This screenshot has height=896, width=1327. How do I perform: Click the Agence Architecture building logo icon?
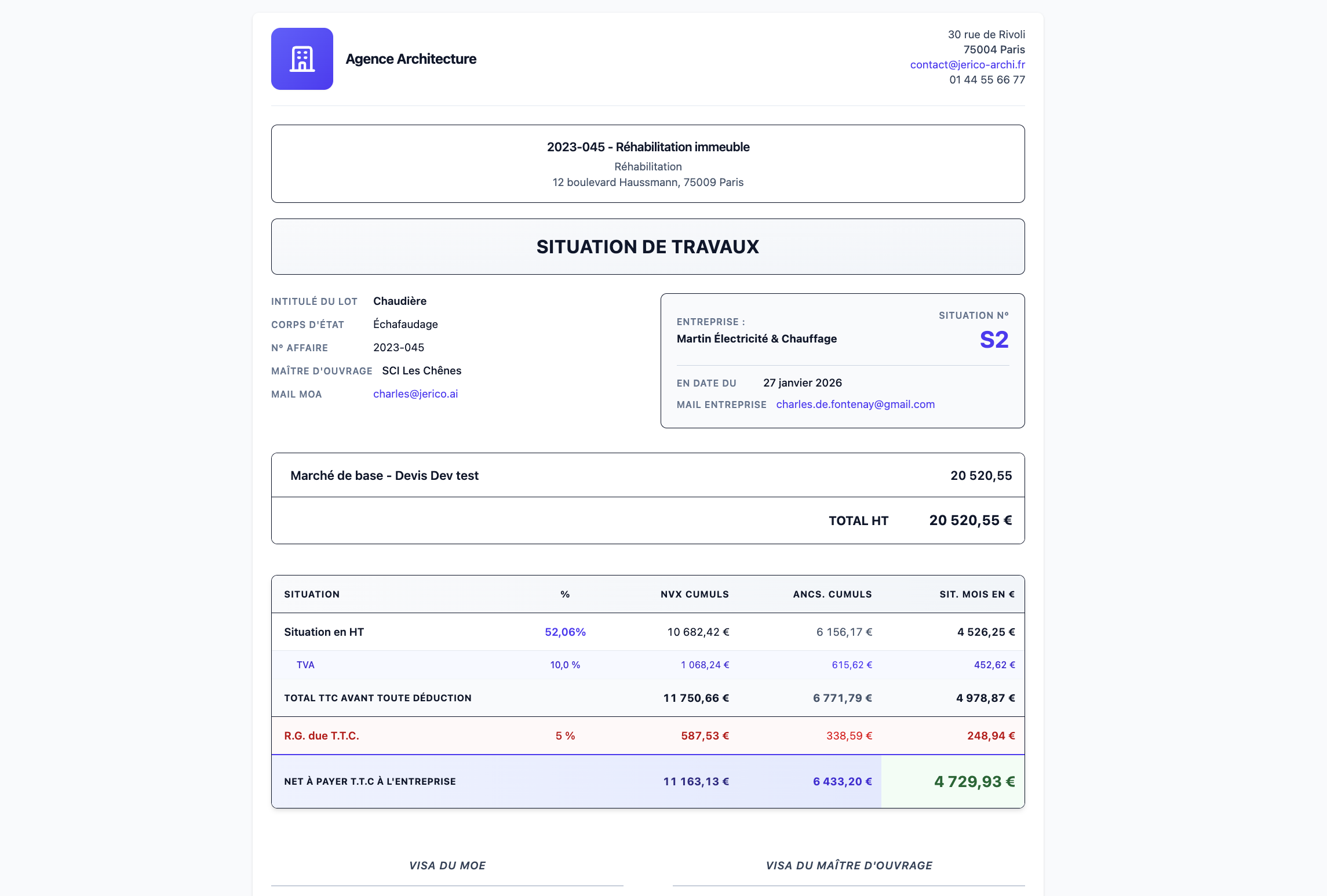coord(302,59)
